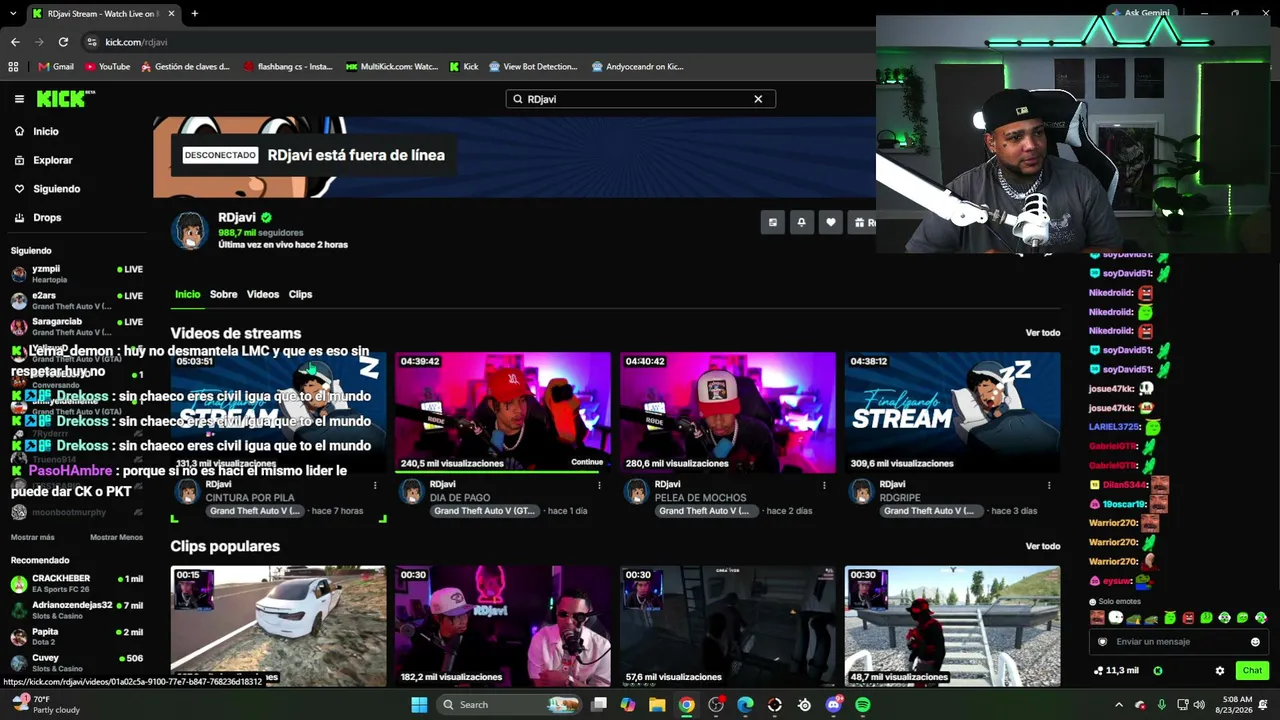Screen dimensions: 1280x720
Task: Collapse followed channels with Mostrar Menos
Action: 116,537
